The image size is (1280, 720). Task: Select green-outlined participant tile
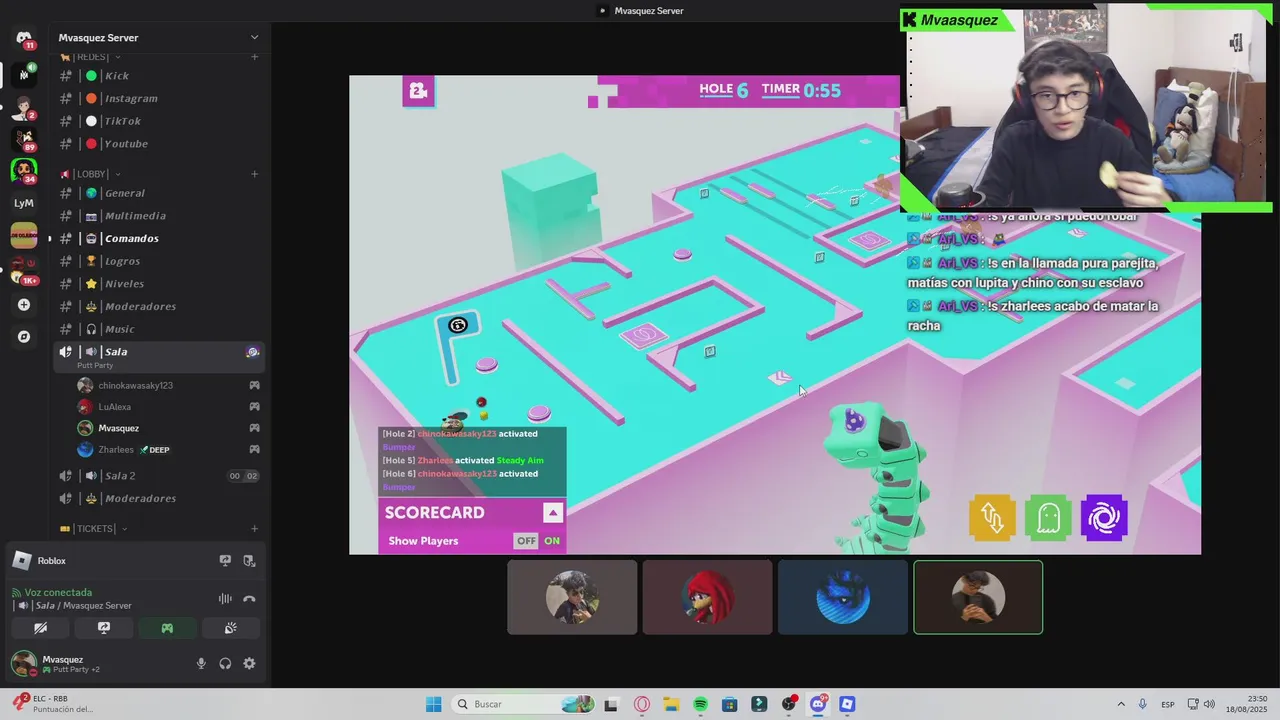[x=978, y=597]
